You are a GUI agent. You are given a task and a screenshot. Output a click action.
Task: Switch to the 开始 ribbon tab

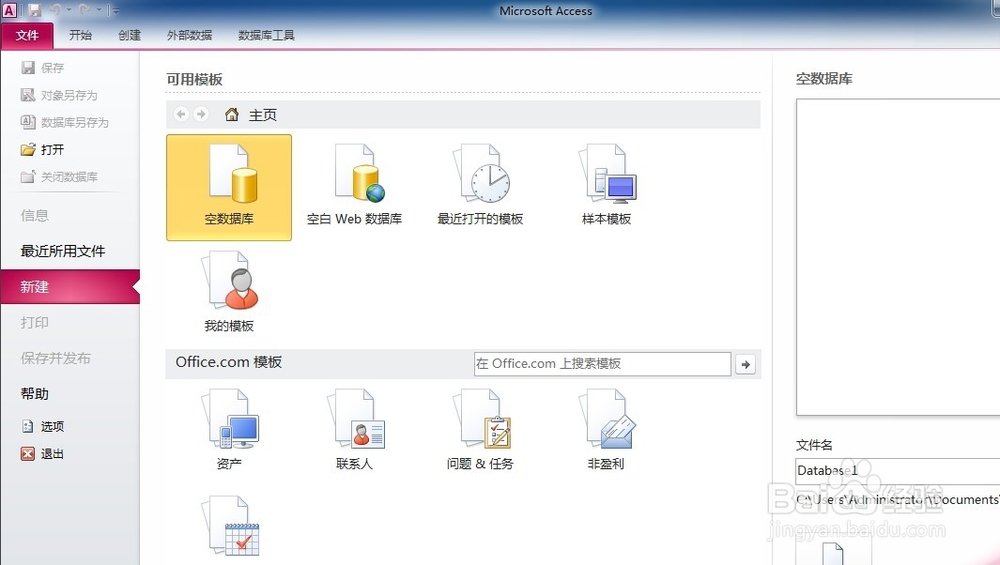80,35
